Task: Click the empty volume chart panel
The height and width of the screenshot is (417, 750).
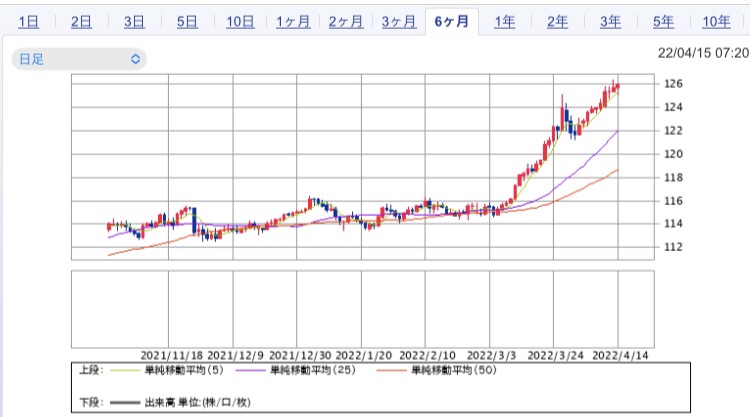Action: pos(363,309)
